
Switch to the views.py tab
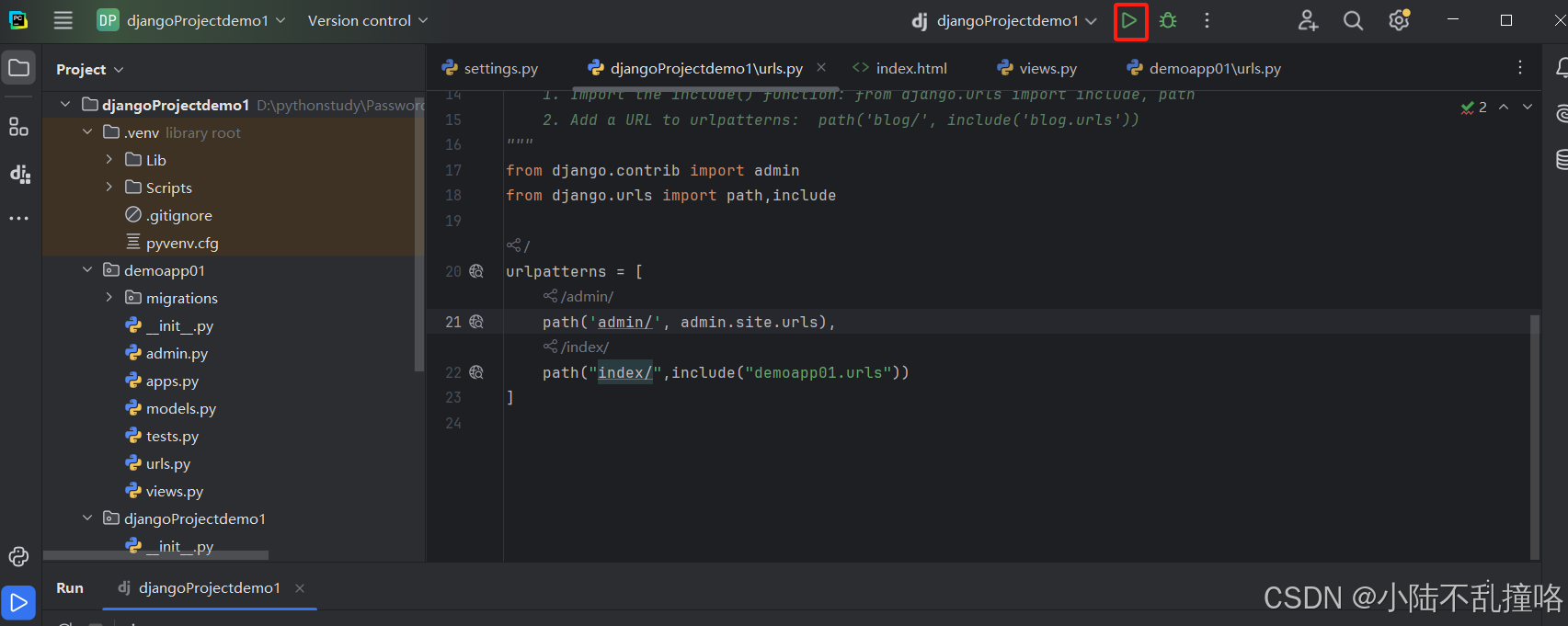tap(1037, 68)
